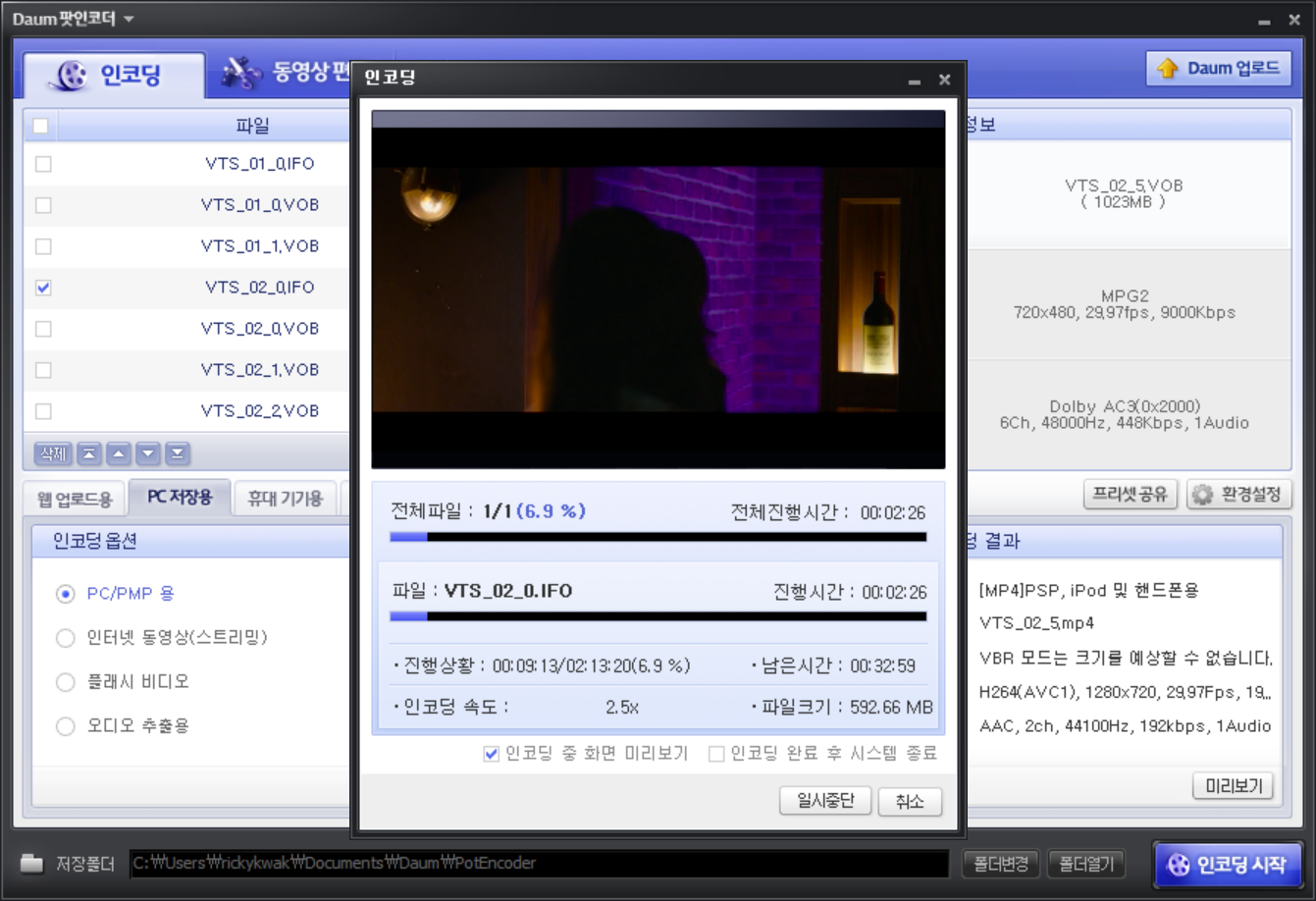Check the VTS_02_2.VOB file checkbox
This screenshot has height=901, width=1316.
43,411
